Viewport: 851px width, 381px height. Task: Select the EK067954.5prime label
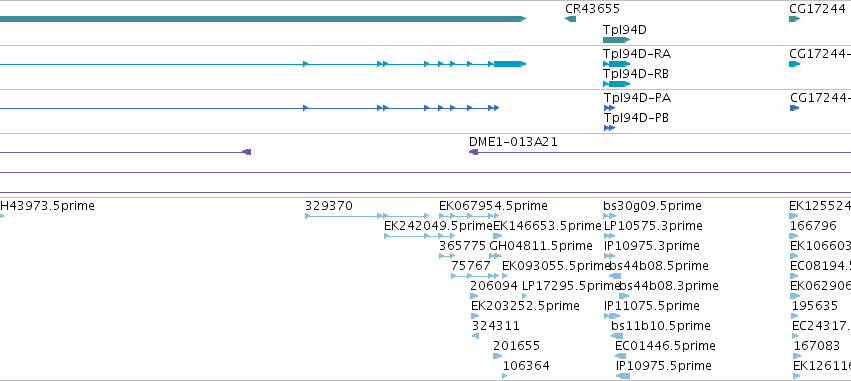pyautogui.click(x=493, y=206)
